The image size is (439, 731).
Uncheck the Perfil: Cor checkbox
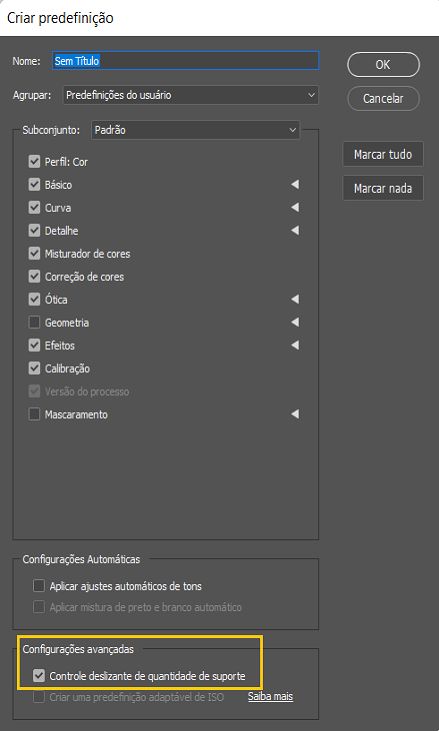(34, 162)
